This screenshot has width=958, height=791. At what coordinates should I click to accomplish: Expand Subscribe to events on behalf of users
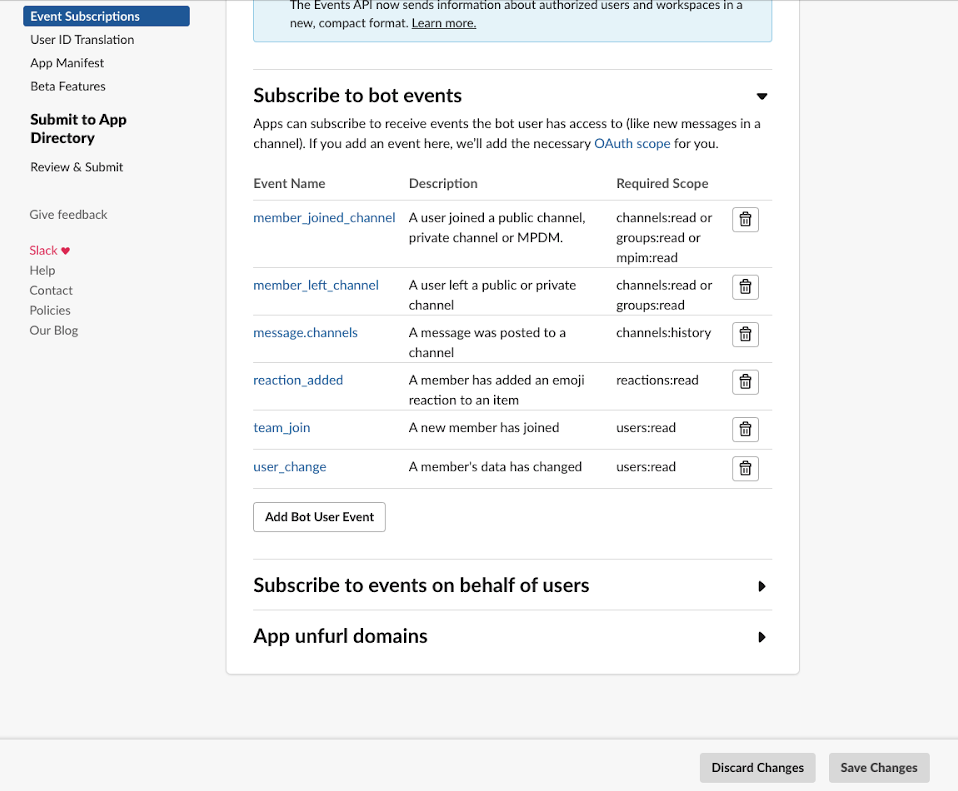[761, 586]
